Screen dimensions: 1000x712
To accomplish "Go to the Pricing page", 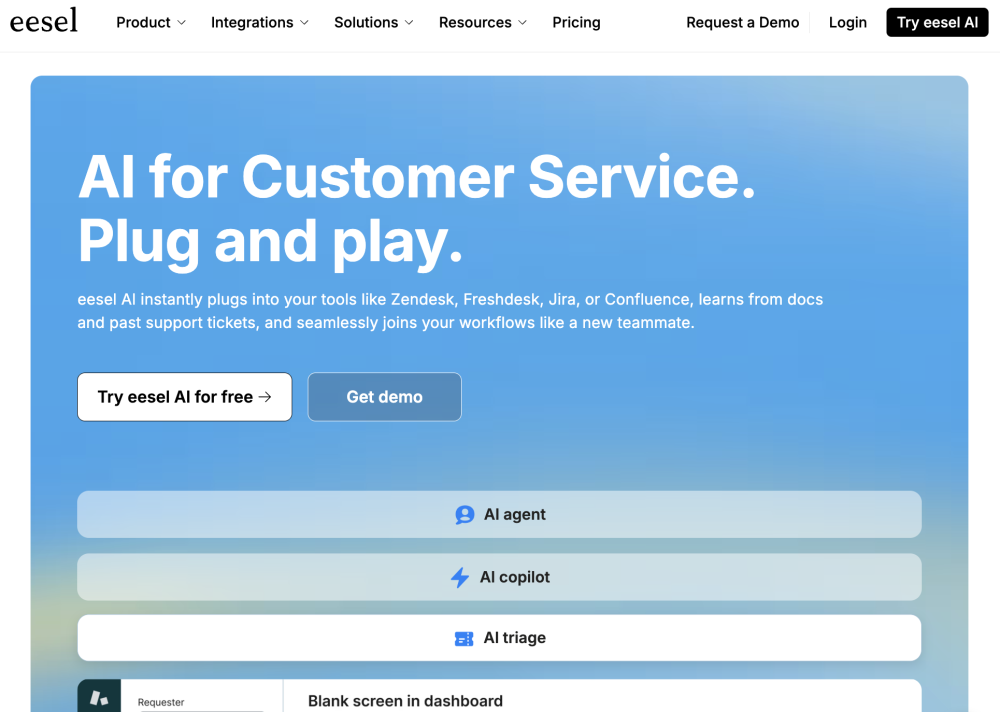I will point(577,22).
